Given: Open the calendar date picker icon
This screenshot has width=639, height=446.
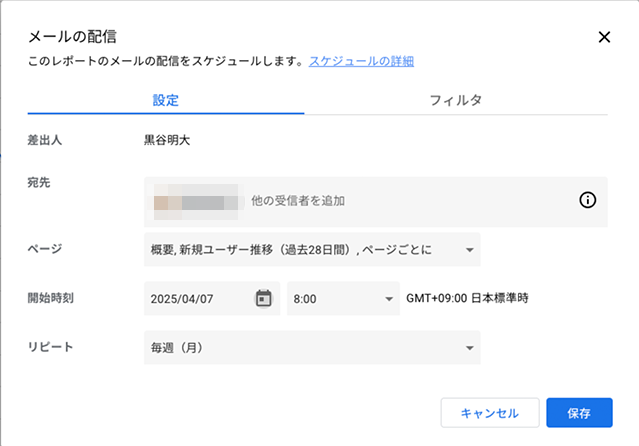Looking at the screenshot, I should coord(263,298).
